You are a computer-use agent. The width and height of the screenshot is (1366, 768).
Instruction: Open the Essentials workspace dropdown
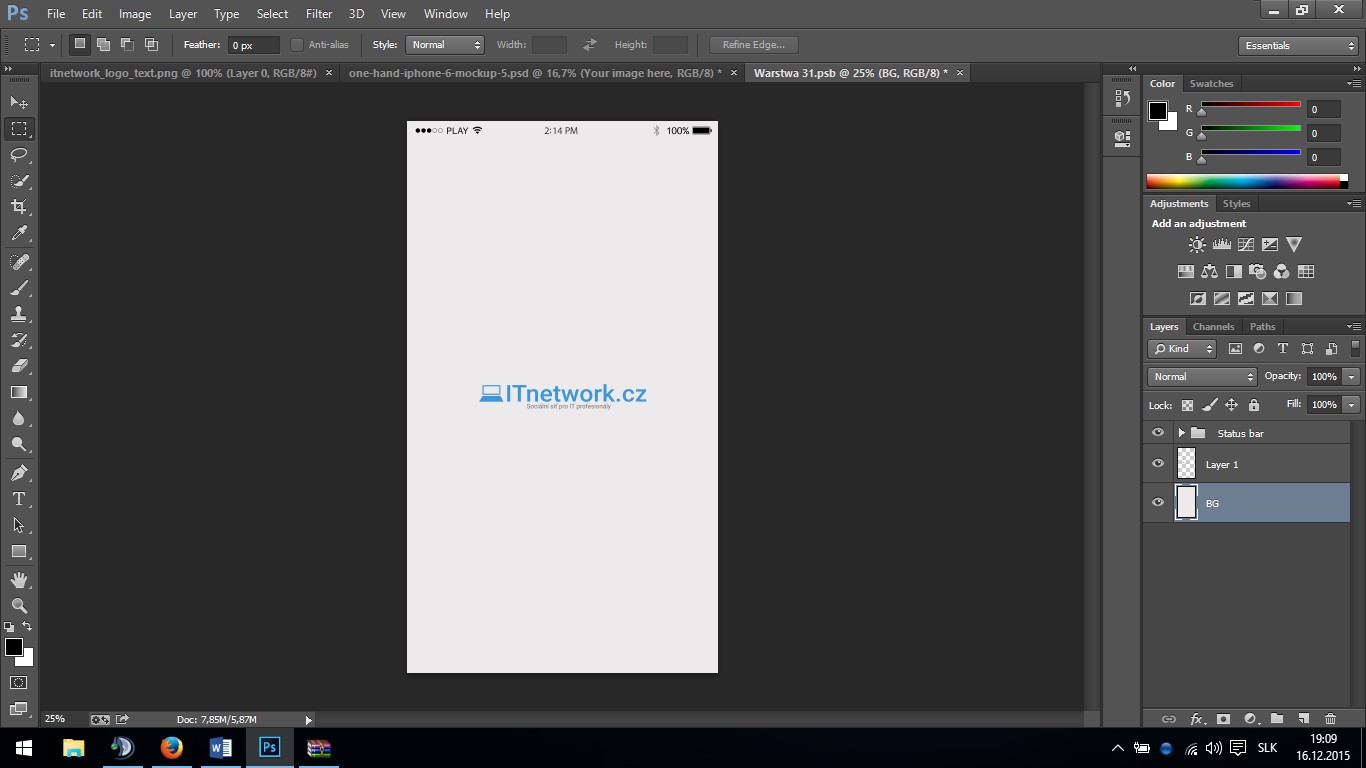(x=1297, y=46)
